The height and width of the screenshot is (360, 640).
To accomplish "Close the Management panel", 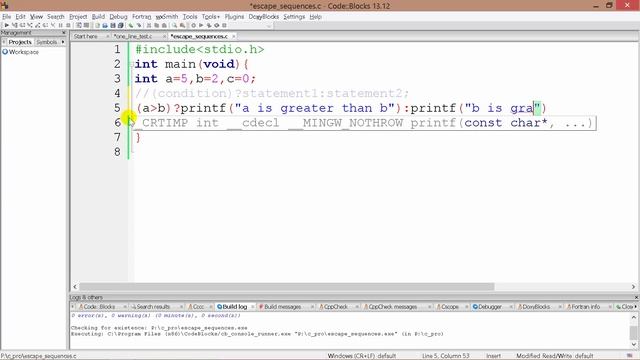I will point(64,33).
